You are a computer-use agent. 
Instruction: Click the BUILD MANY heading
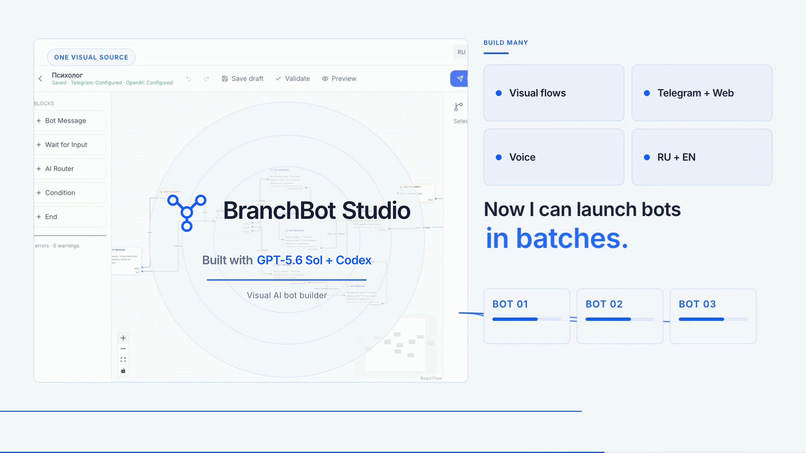click(505, 43)
